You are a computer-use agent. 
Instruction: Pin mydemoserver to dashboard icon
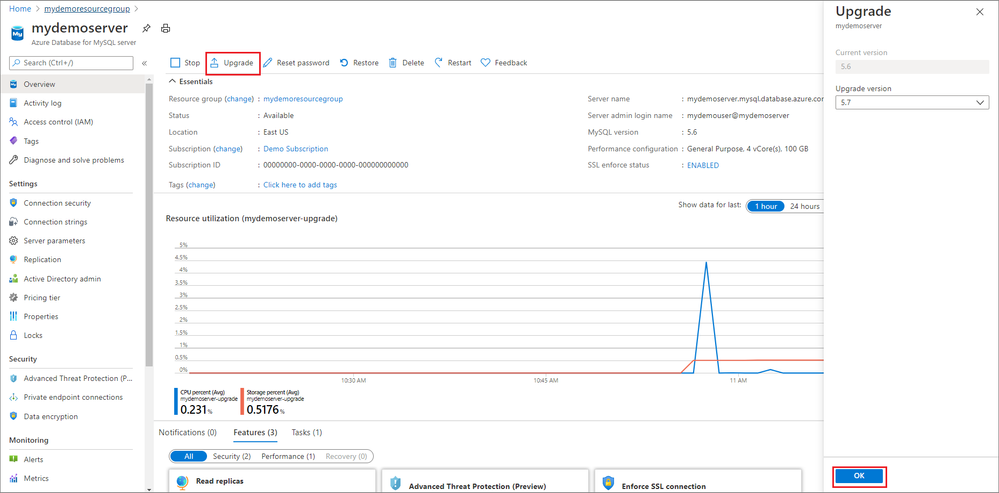coord(147,29)
